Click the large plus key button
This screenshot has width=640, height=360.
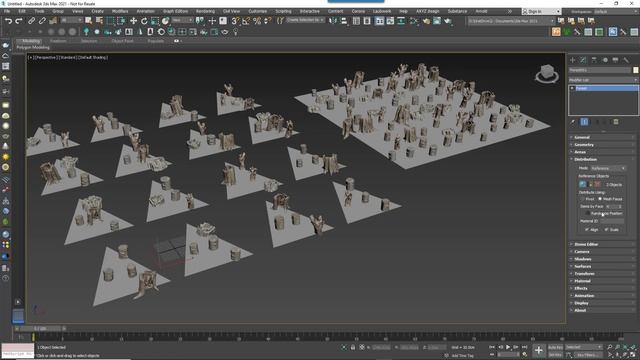pyautogui.click(x=539, y=350)
